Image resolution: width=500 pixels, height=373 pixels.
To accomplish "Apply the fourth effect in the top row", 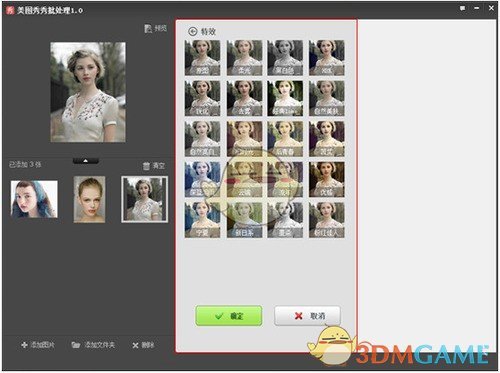I will click(x=327, y=58).
